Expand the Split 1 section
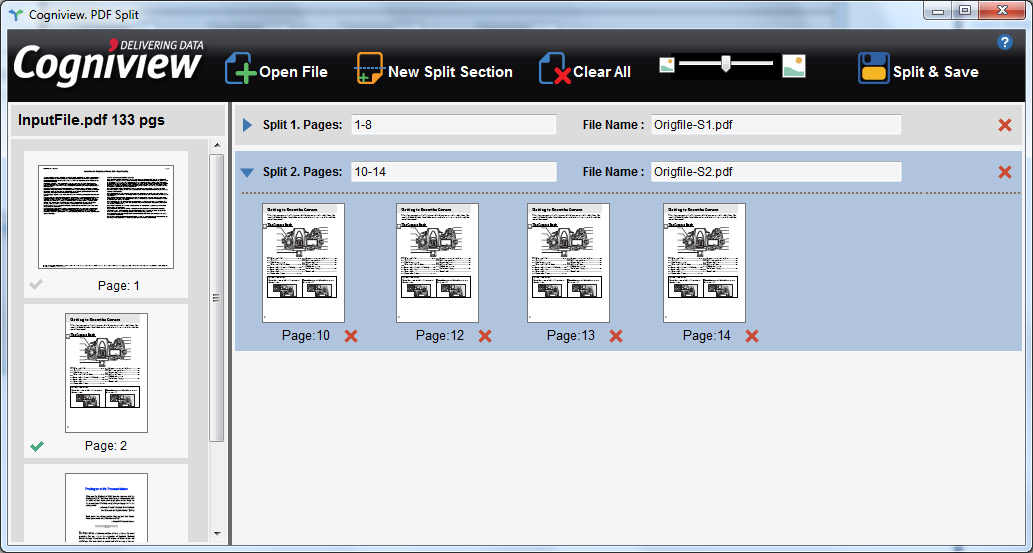The height and width of the screenshot is (553, 1033). tap(248, 125)
